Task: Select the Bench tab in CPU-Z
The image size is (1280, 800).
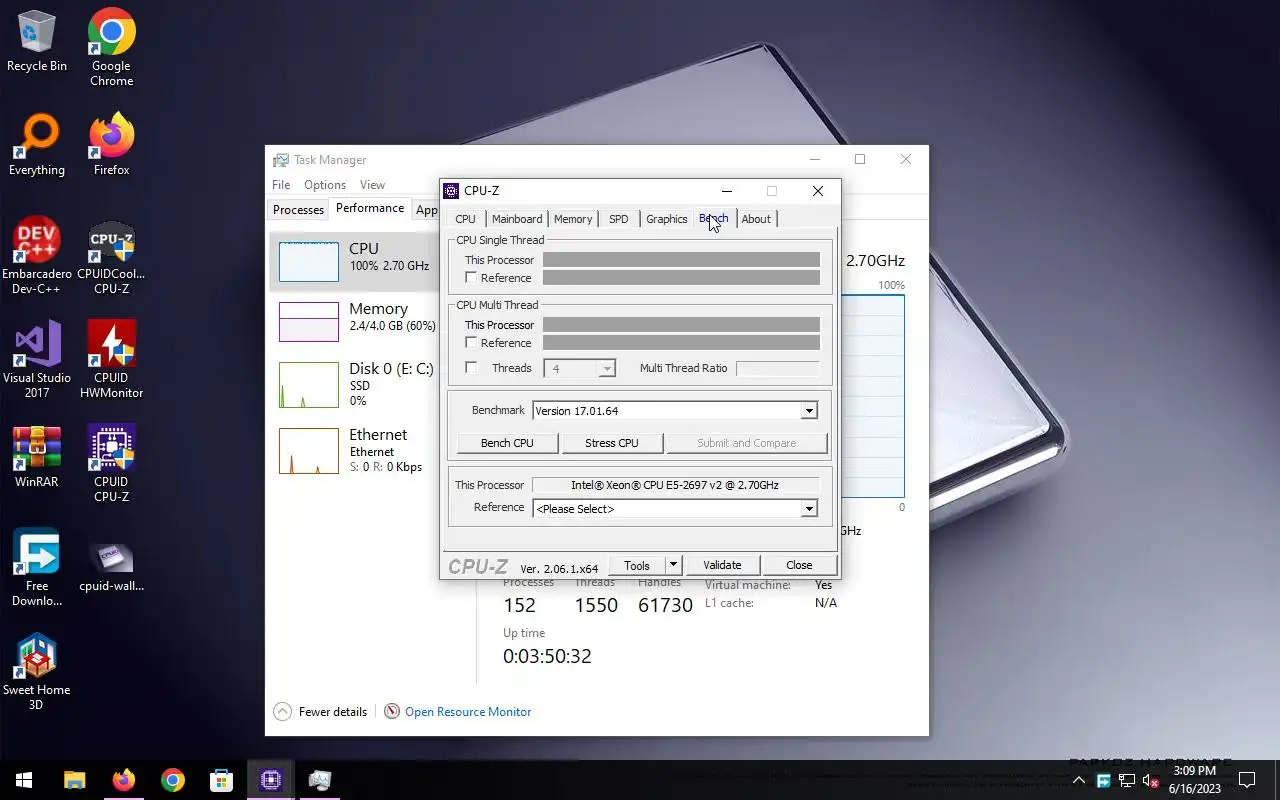Action: [x=714, y=218]
